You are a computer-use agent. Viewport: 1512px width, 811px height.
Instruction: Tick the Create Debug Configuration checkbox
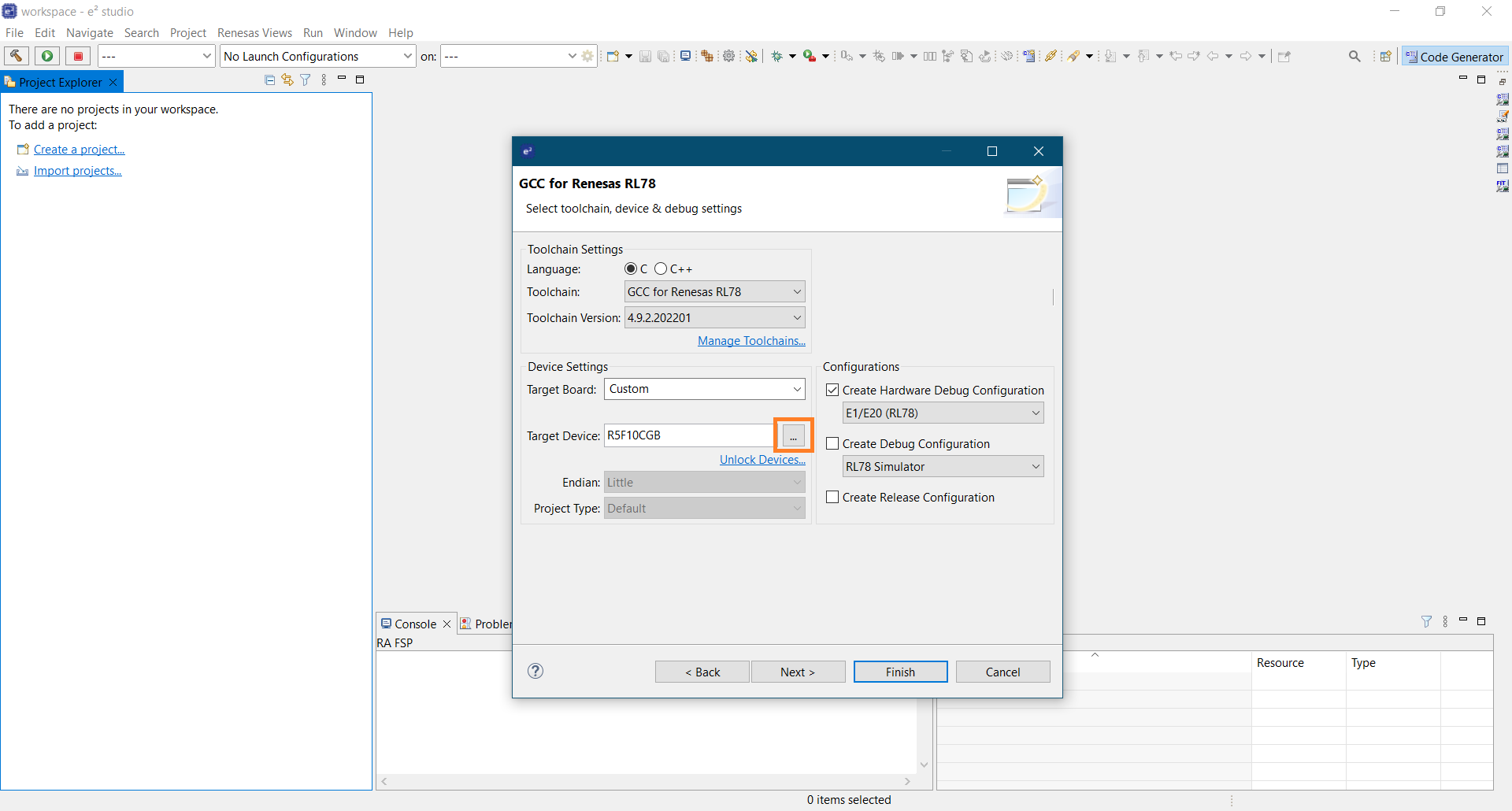(x=832, y=444)
